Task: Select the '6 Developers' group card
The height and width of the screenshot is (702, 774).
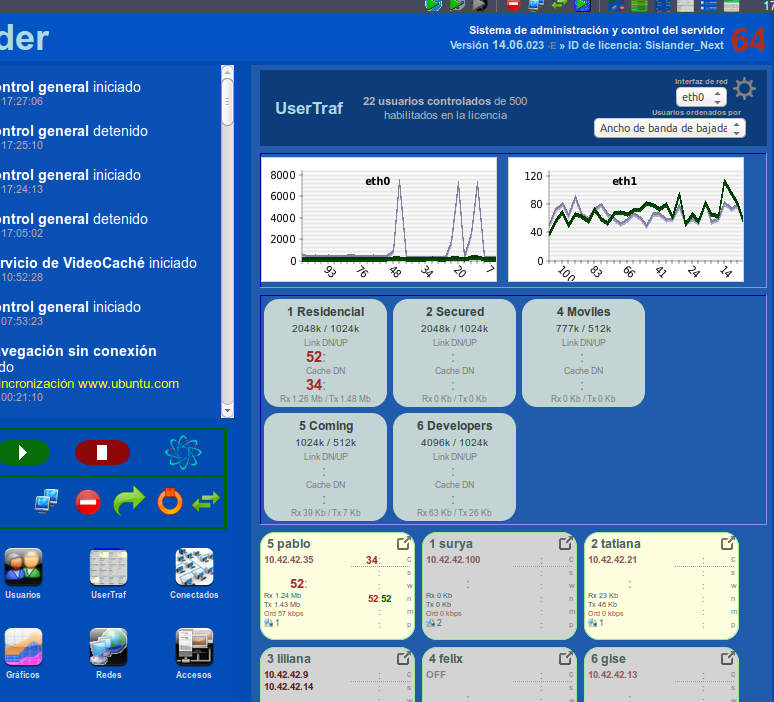Action: pos(454,467)
